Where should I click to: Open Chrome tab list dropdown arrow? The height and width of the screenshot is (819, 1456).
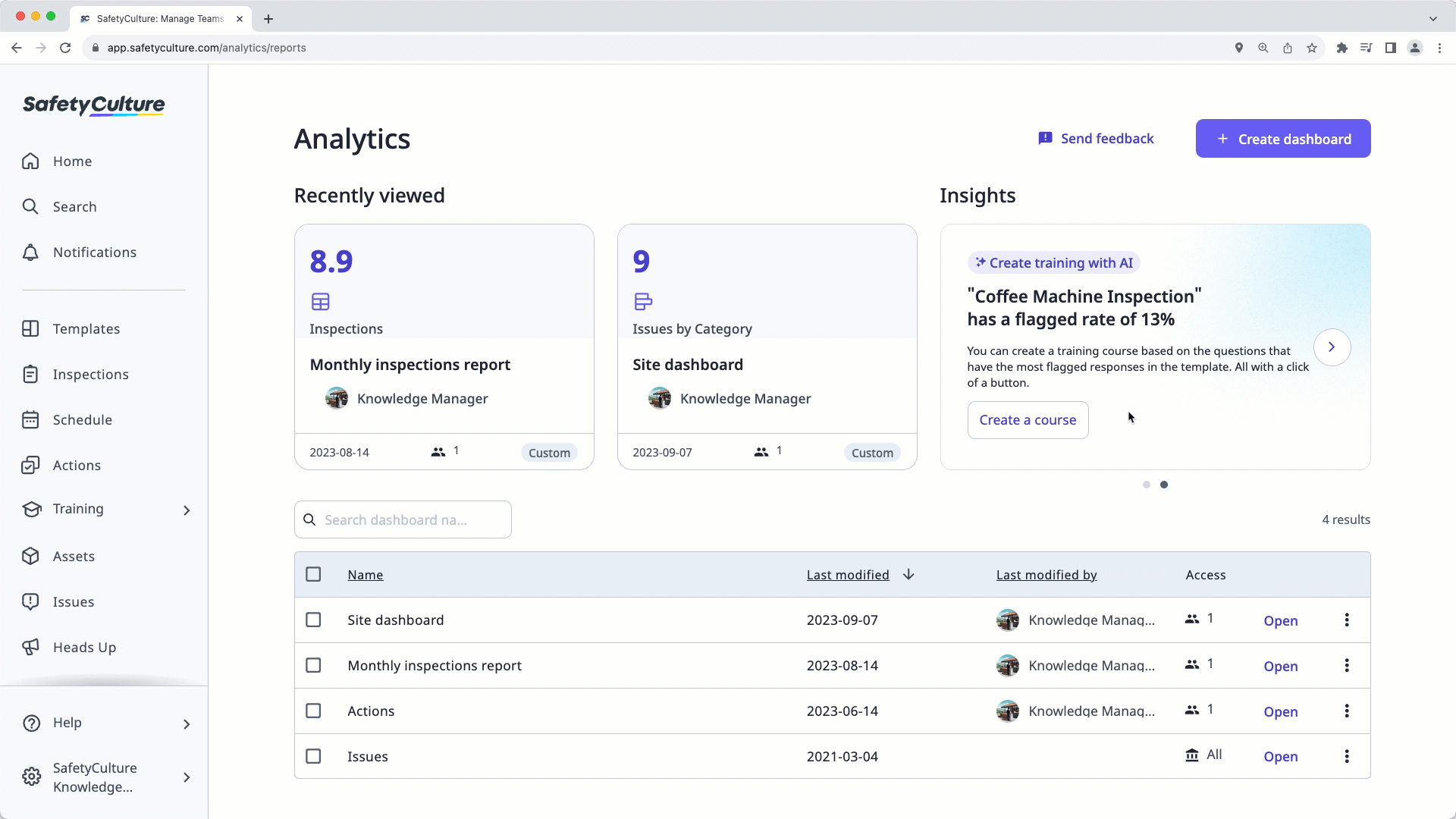(1433, 19)
